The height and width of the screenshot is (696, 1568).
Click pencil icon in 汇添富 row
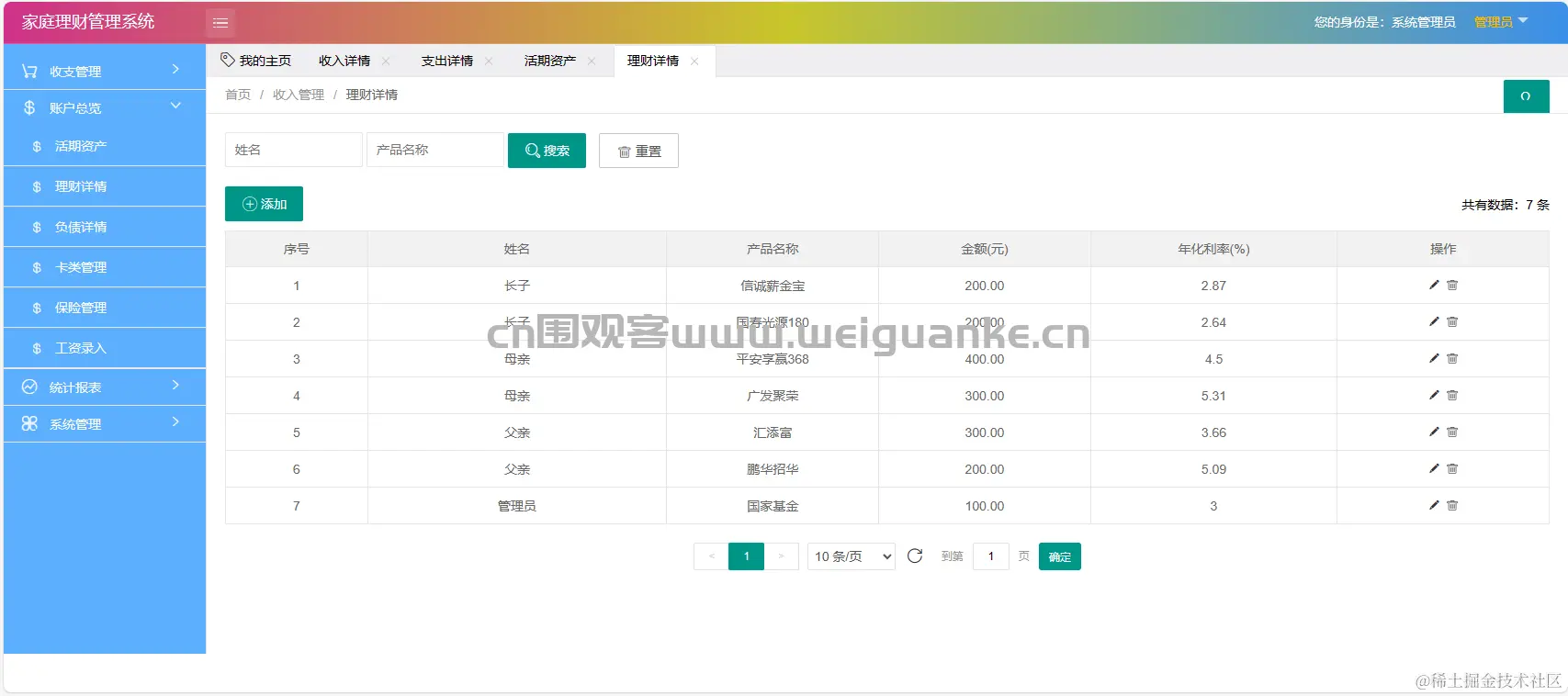pyautogui.click(x=1434, y=432)
